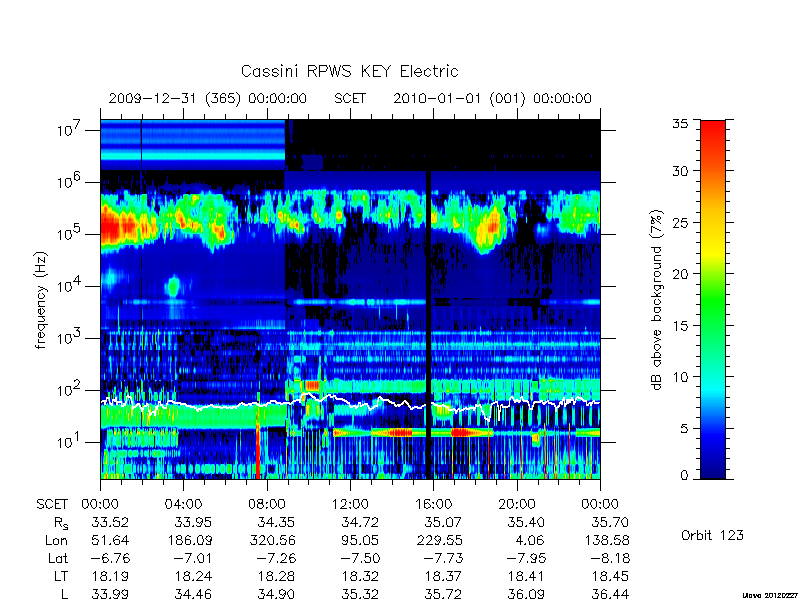
Task: Click the "Orbit 123" label
Action: pos(712,535)
